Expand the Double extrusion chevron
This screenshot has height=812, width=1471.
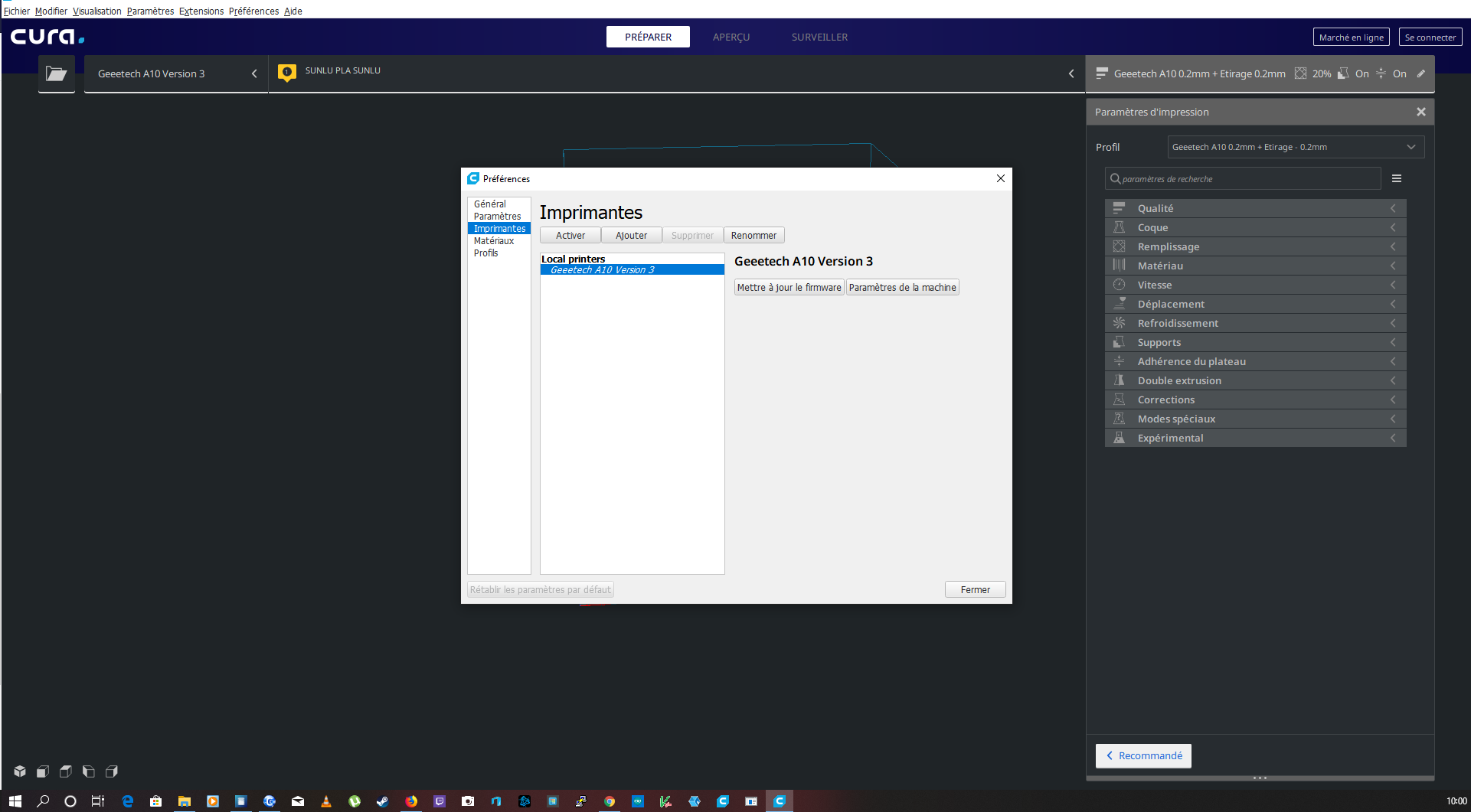tap(1394, 380)
